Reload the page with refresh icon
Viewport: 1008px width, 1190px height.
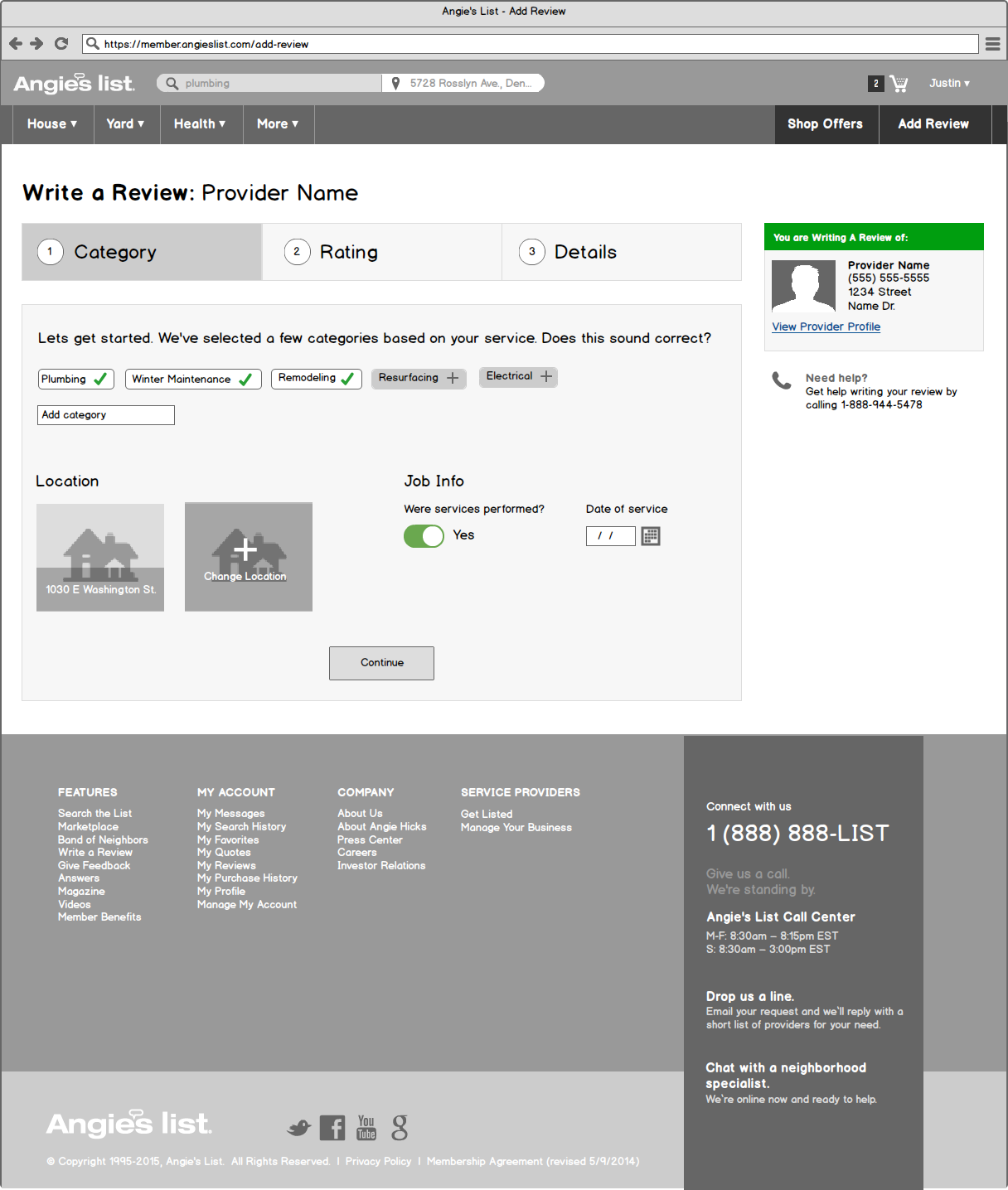coord(61,43)
